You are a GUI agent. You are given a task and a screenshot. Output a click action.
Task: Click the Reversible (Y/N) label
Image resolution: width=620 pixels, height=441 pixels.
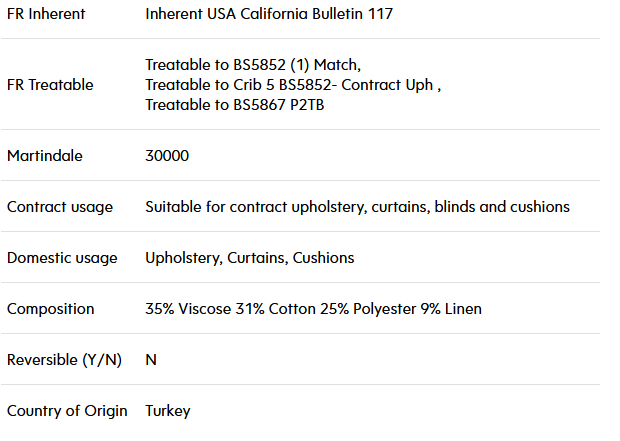point(64,360)
